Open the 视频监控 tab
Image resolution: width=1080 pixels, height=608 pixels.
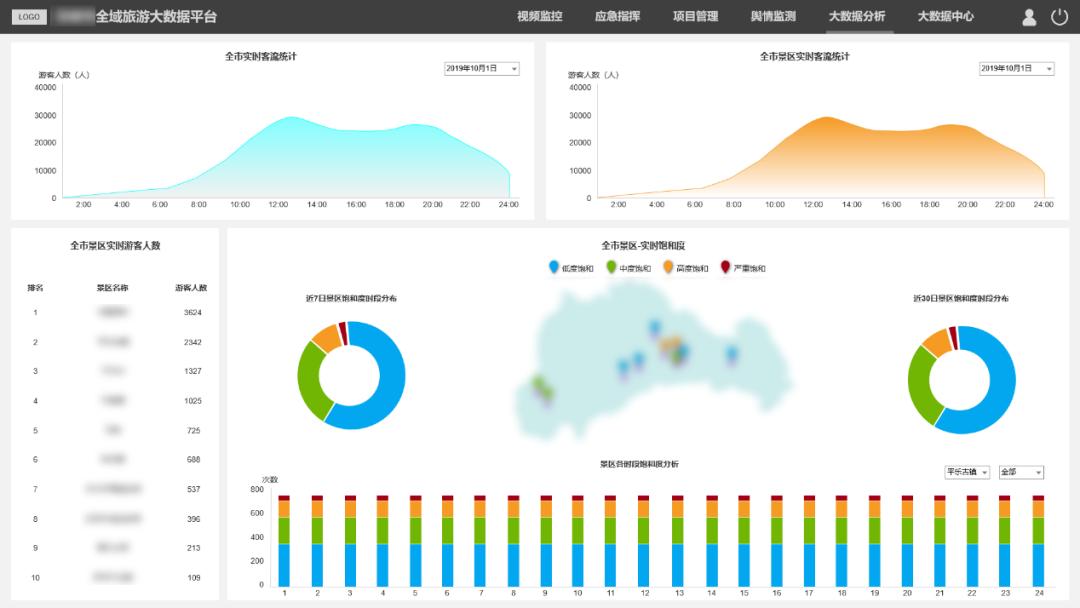pyautogui.click(x=540, y=17)
